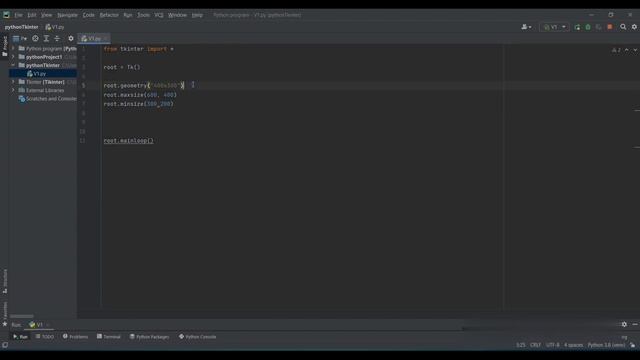Image resolution: width=640 pixels, height=360 pixels.
Task: Click the editor warnings indicator
Action: [616, 50]
